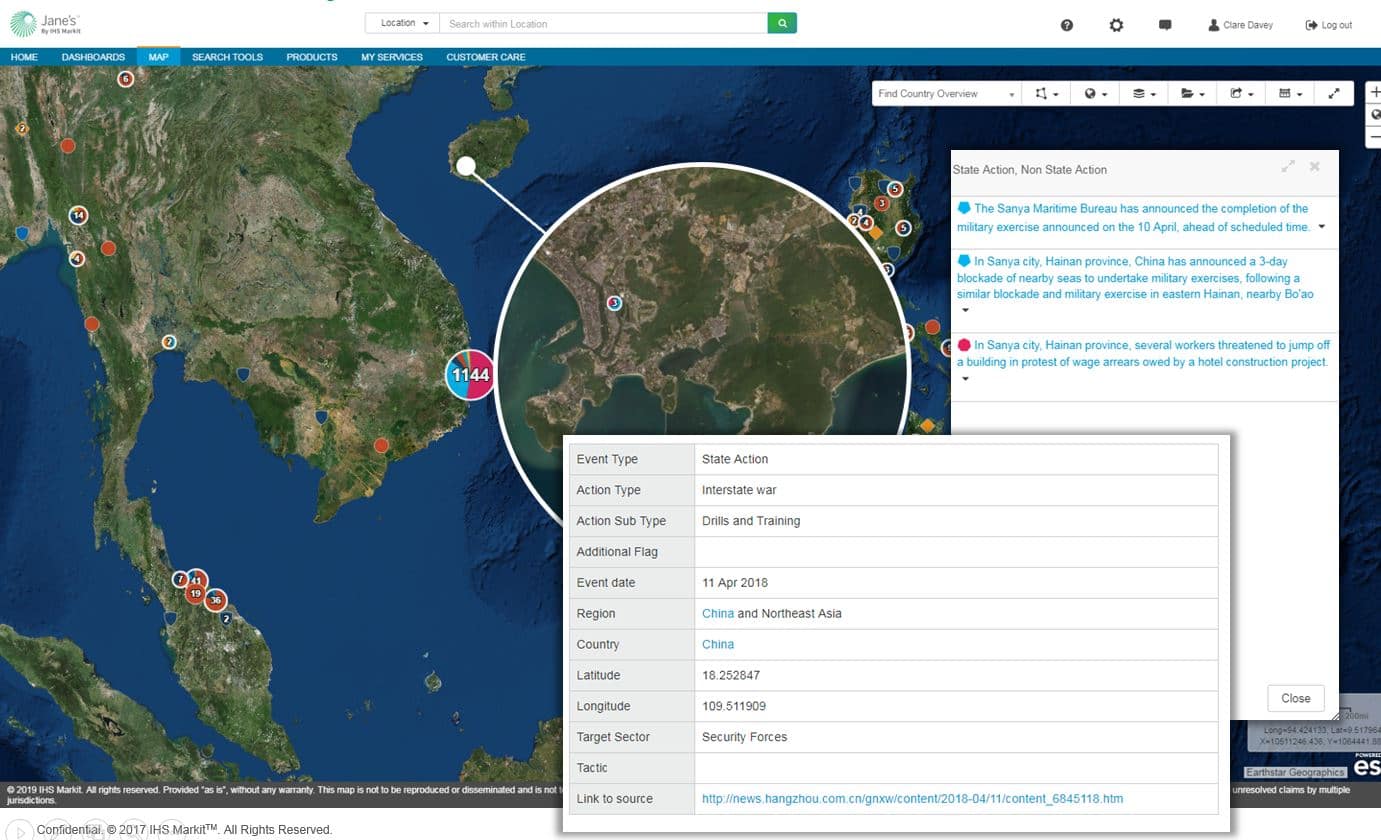
Task: Click into the Search within Location field
Action: coord(605,23)
